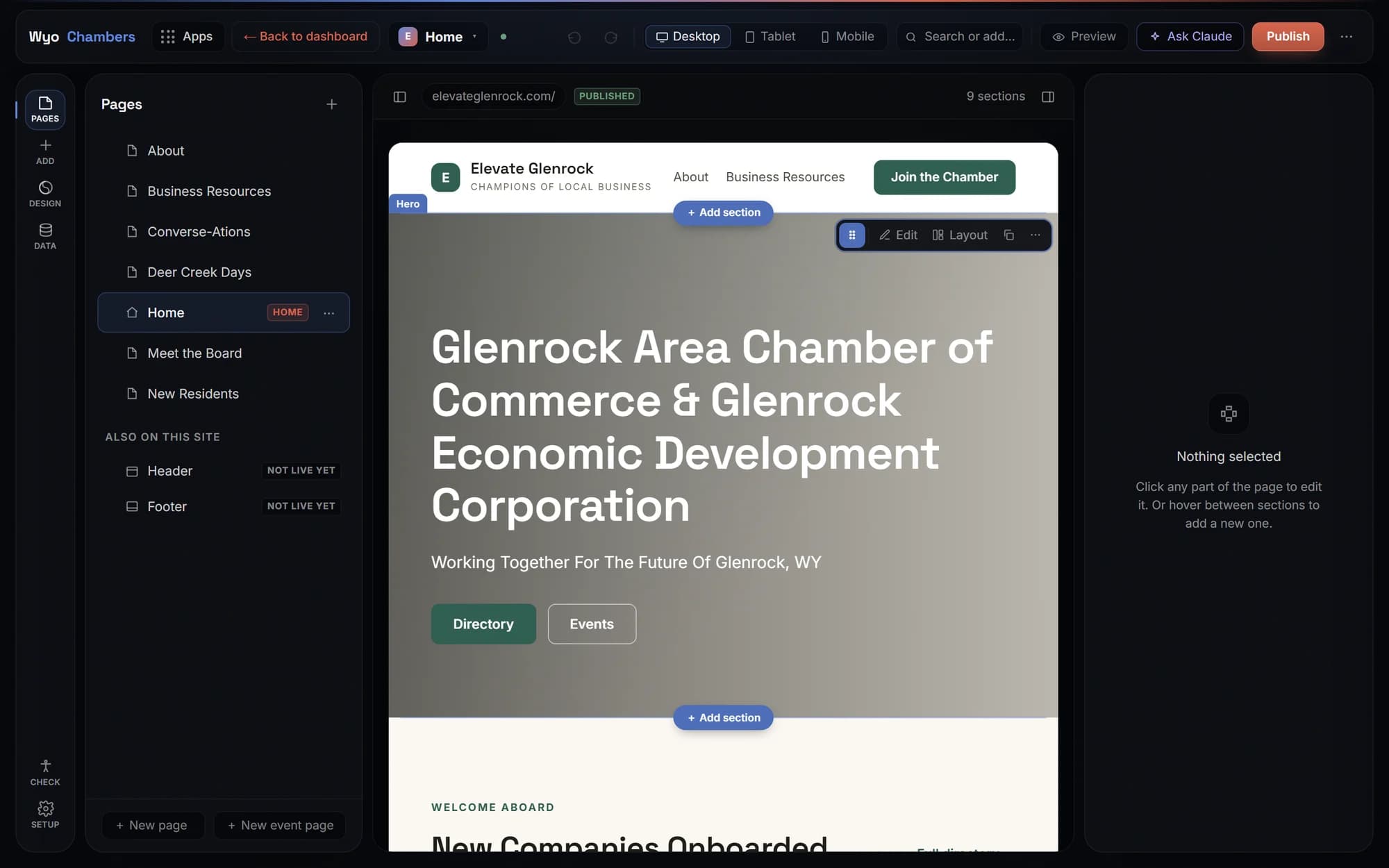The image size is (1389, 868).
Task: Click Join the Chamber button
Action: click(945, 178)
